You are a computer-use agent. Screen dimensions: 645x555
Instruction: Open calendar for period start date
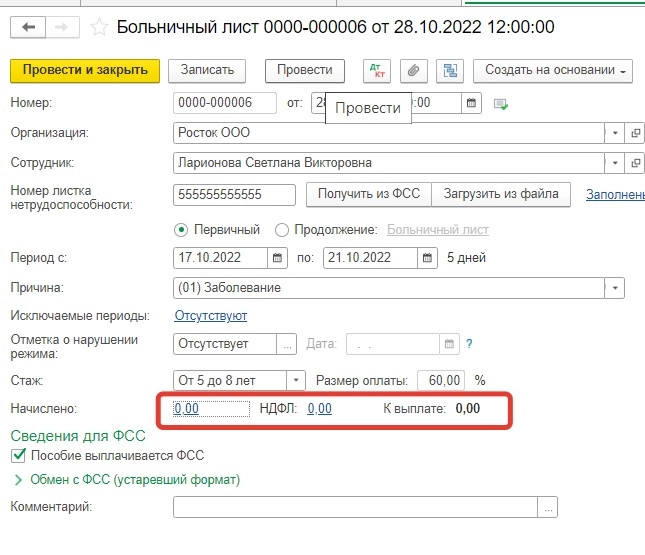click(x=277, y=258)
